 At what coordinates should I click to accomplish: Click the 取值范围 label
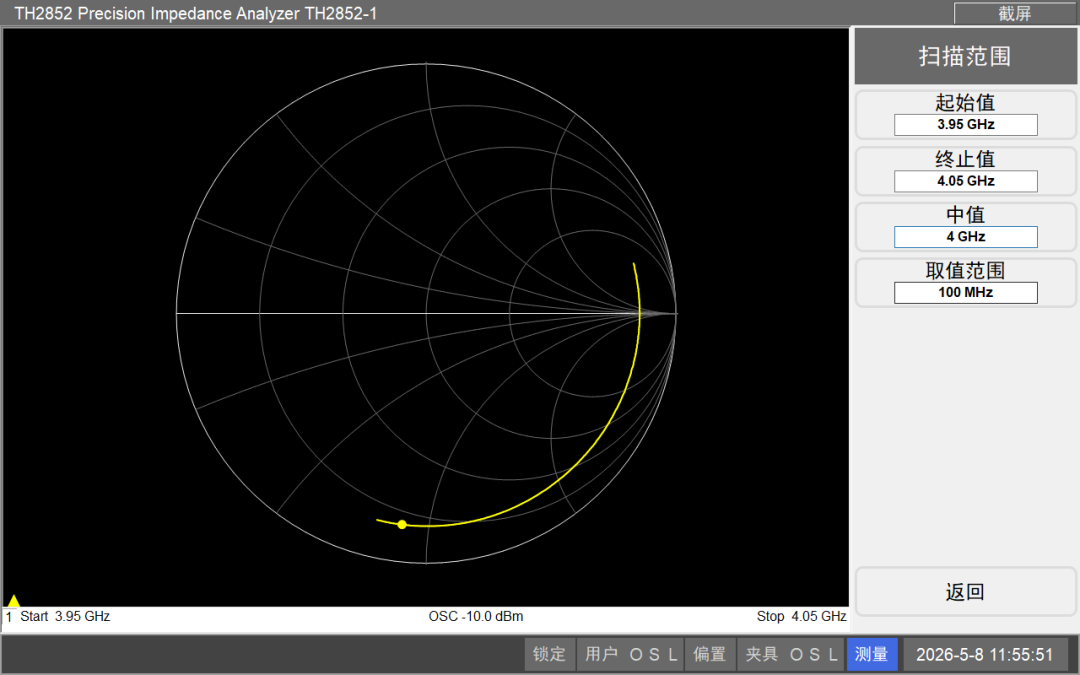tap(965, 271)
